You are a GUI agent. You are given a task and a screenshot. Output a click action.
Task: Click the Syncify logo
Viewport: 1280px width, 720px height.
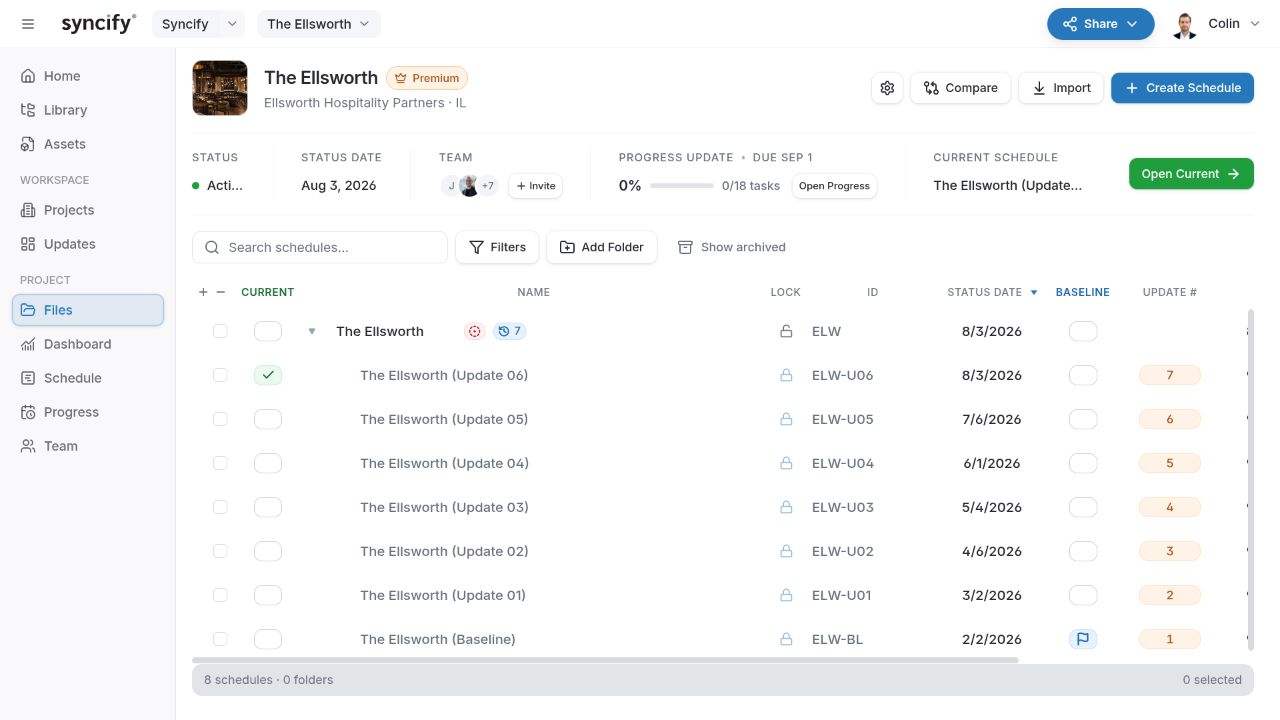[x=98, y=24]
